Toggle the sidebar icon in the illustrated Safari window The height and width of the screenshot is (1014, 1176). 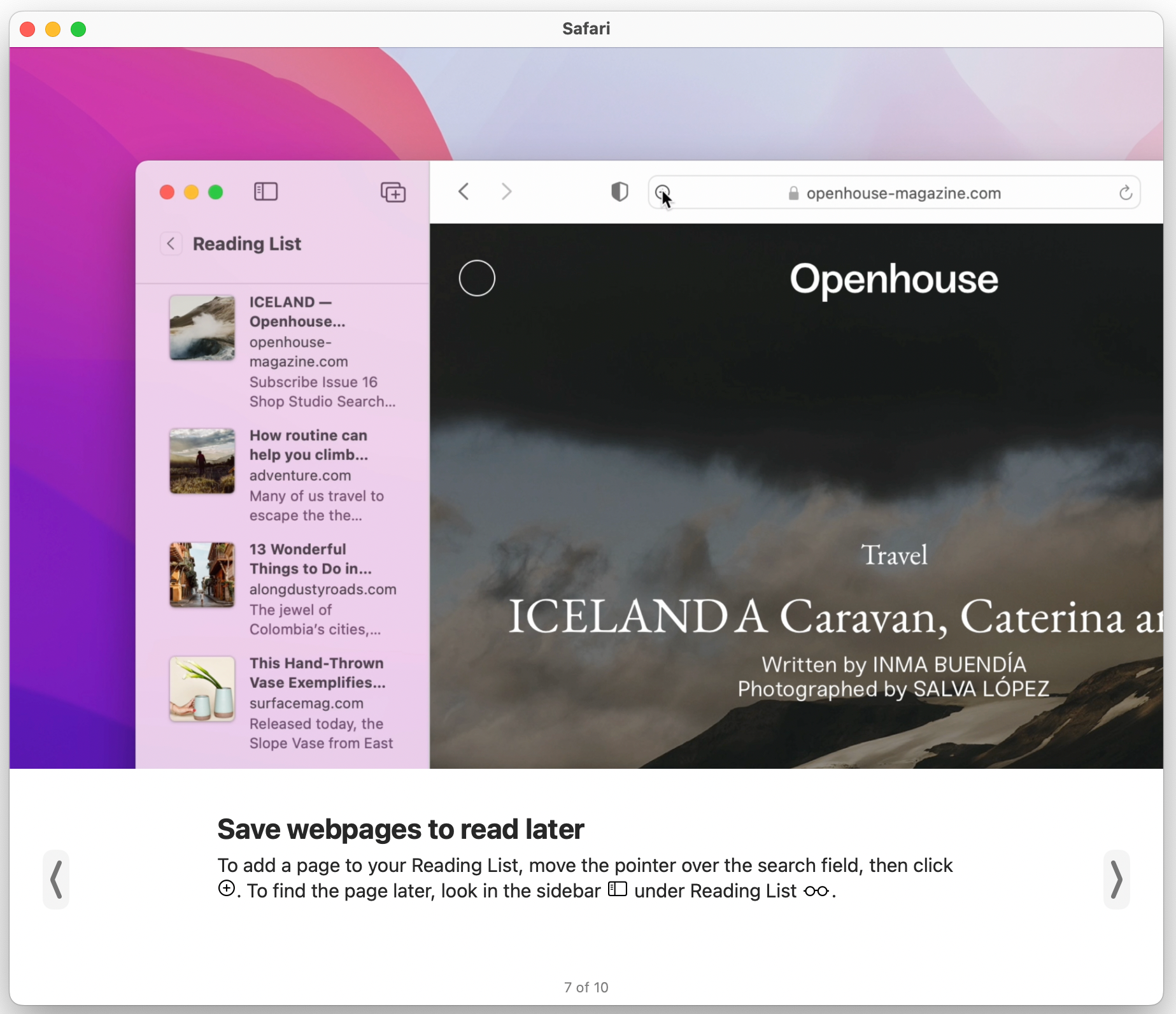point(266,192)
